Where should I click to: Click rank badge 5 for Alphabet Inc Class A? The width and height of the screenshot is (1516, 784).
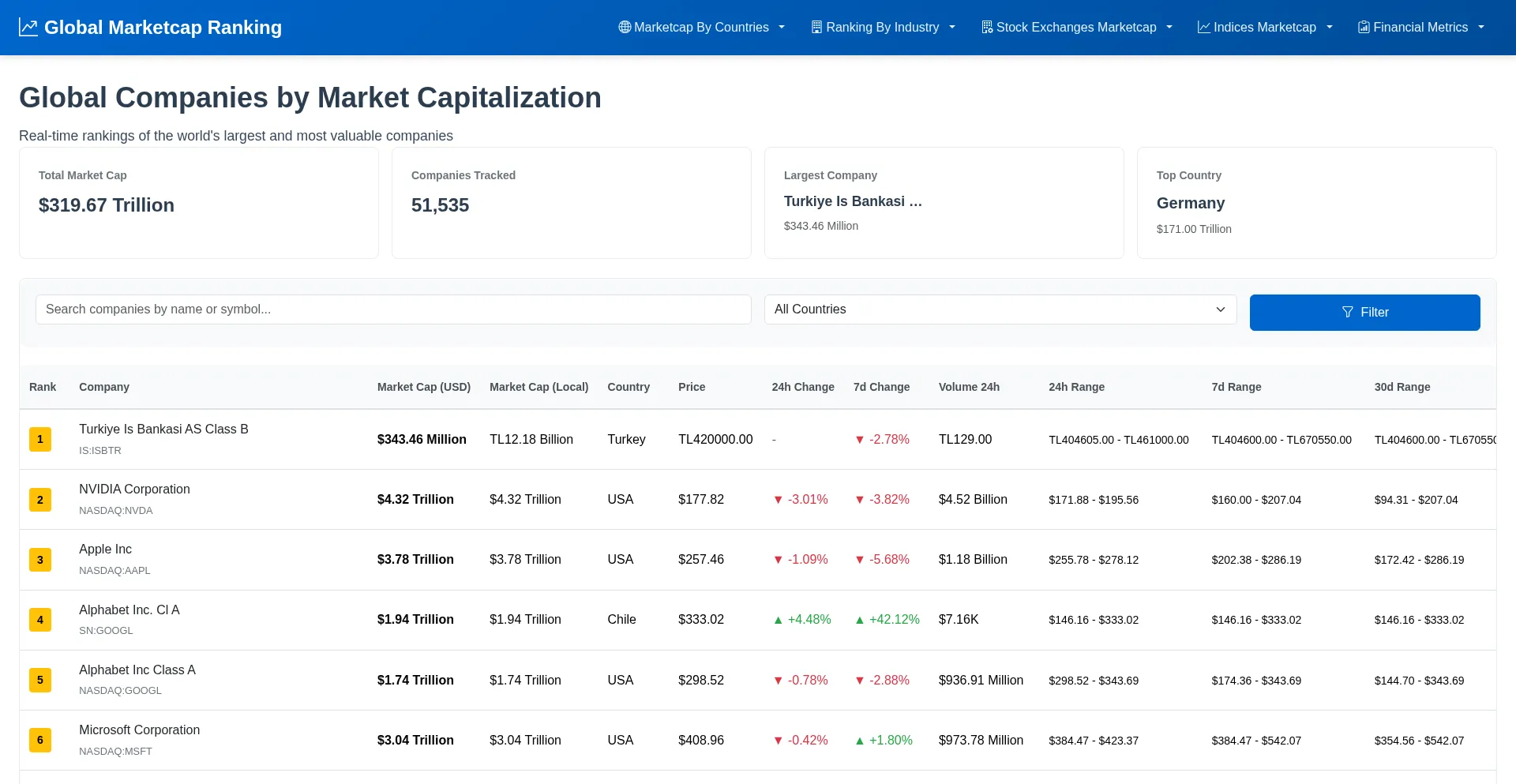point(40,680)
